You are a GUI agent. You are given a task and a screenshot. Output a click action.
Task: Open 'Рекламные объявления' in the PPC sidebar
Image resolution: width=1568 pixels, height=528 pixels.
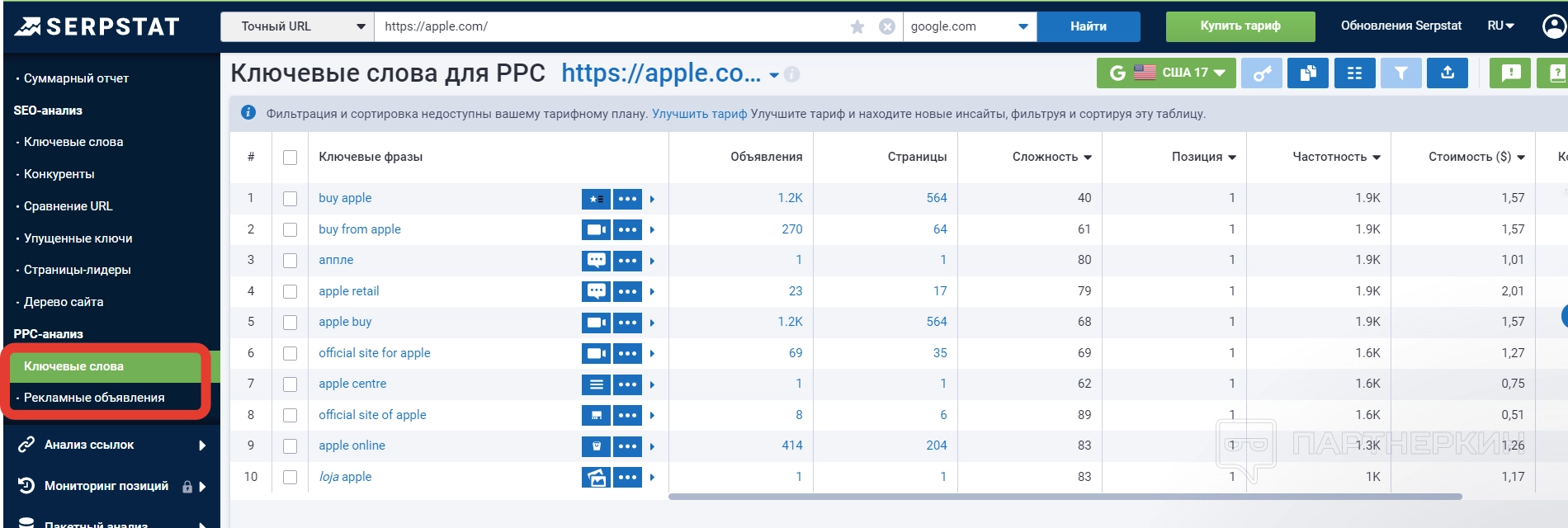94,398
